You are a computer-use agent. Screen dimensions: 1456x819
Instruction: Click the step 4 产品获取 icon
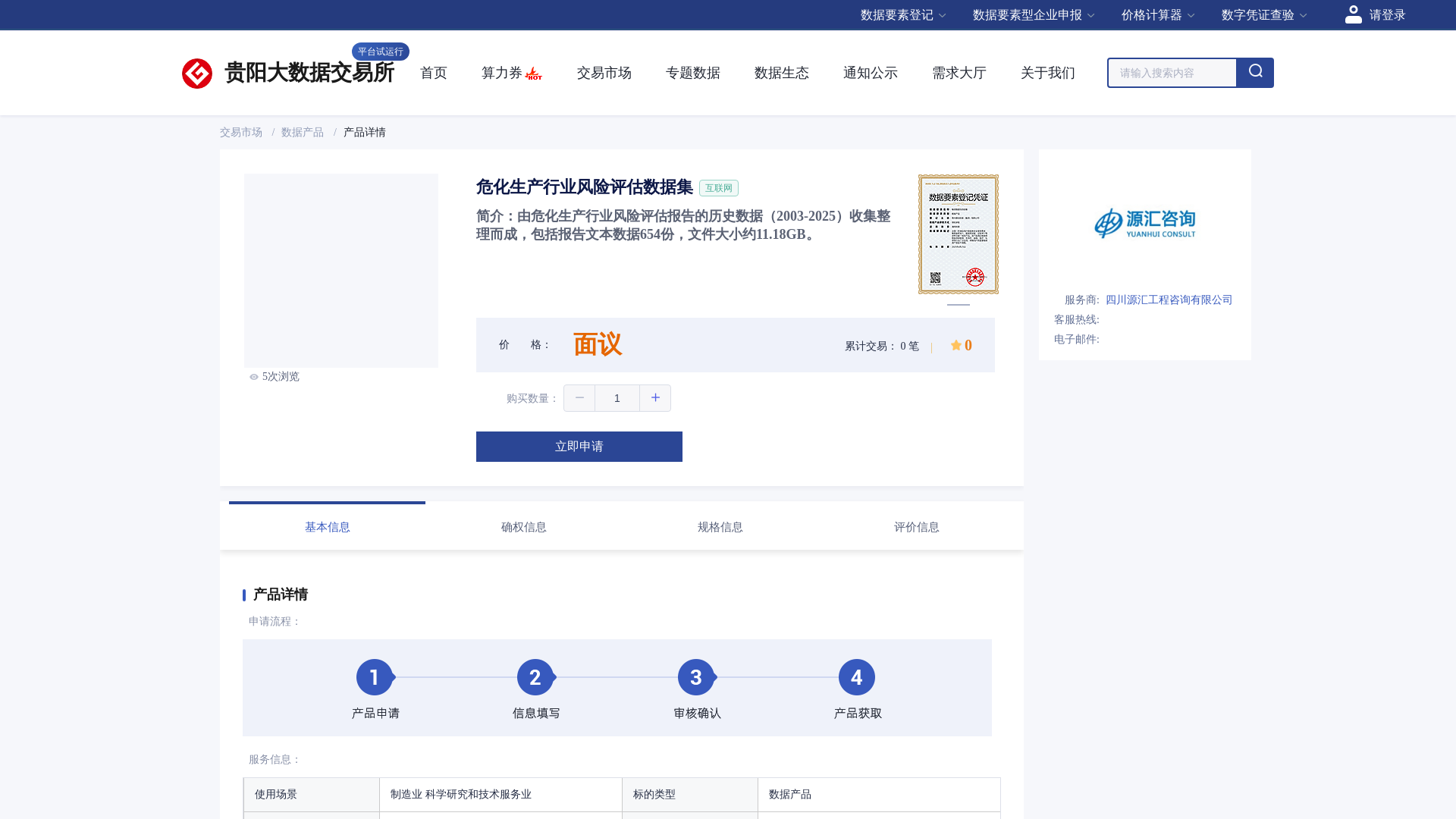(x=857, y=677)
